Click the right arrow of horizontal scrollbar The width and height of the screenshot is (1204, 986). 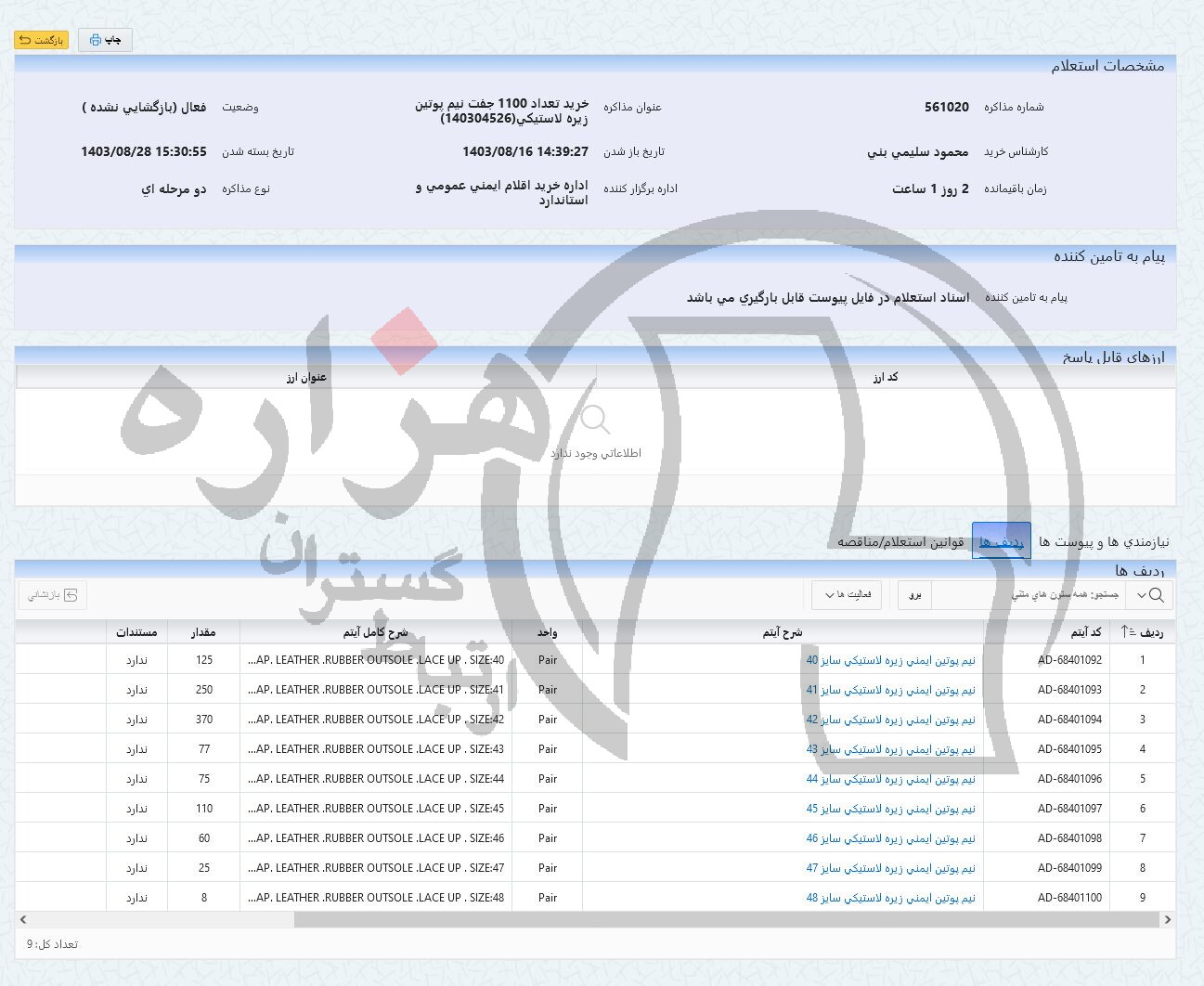pyautogui.click(x=1167, y=919)
